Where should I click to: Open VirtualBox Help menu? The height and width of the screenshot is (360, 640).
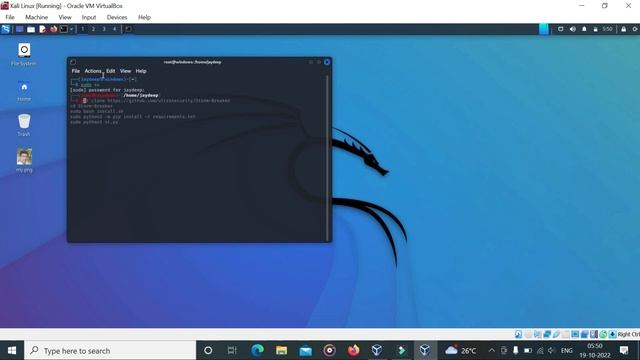(x=144, y=17)
